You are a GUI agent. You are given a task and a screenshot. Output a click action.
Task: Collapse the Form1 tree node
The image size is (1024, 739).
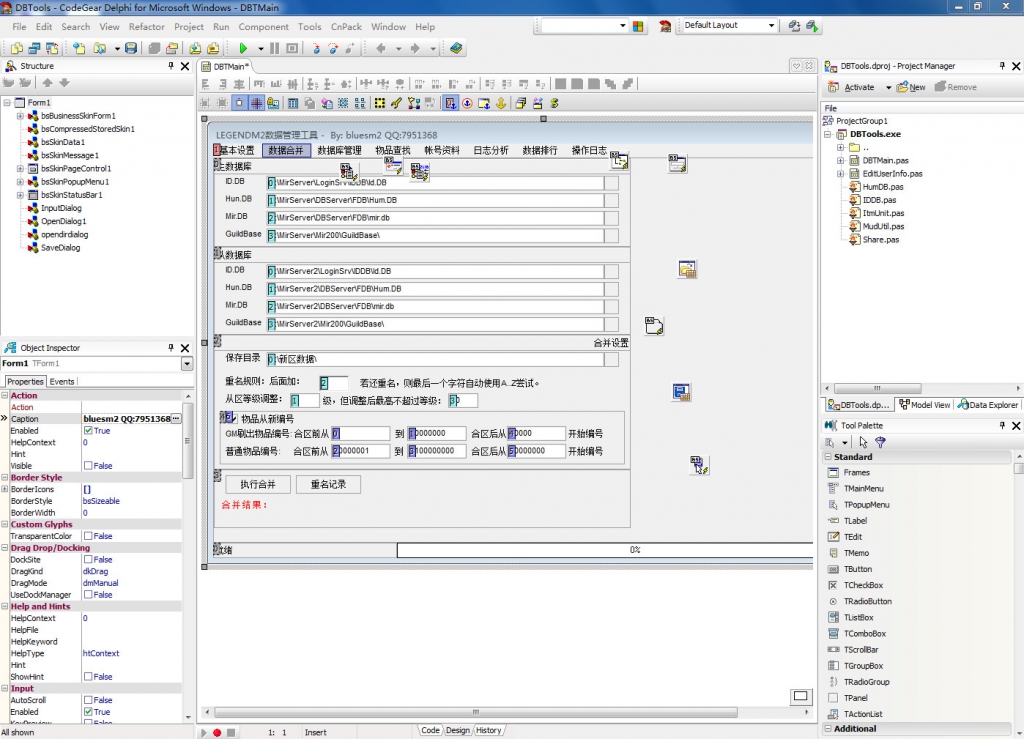coord(7,102)
